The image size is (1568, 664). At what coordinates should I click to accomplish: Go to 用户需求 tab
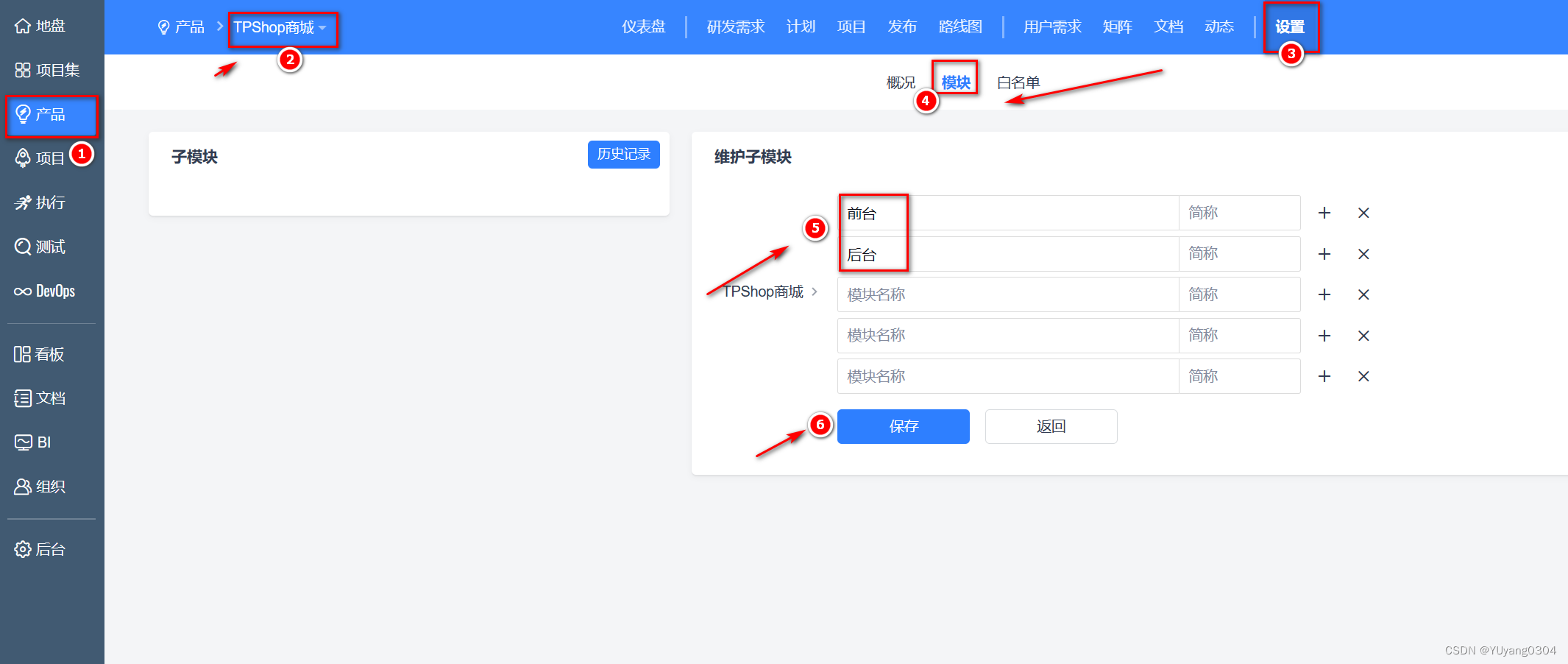pyautogui.click(x=1052, y=27)
